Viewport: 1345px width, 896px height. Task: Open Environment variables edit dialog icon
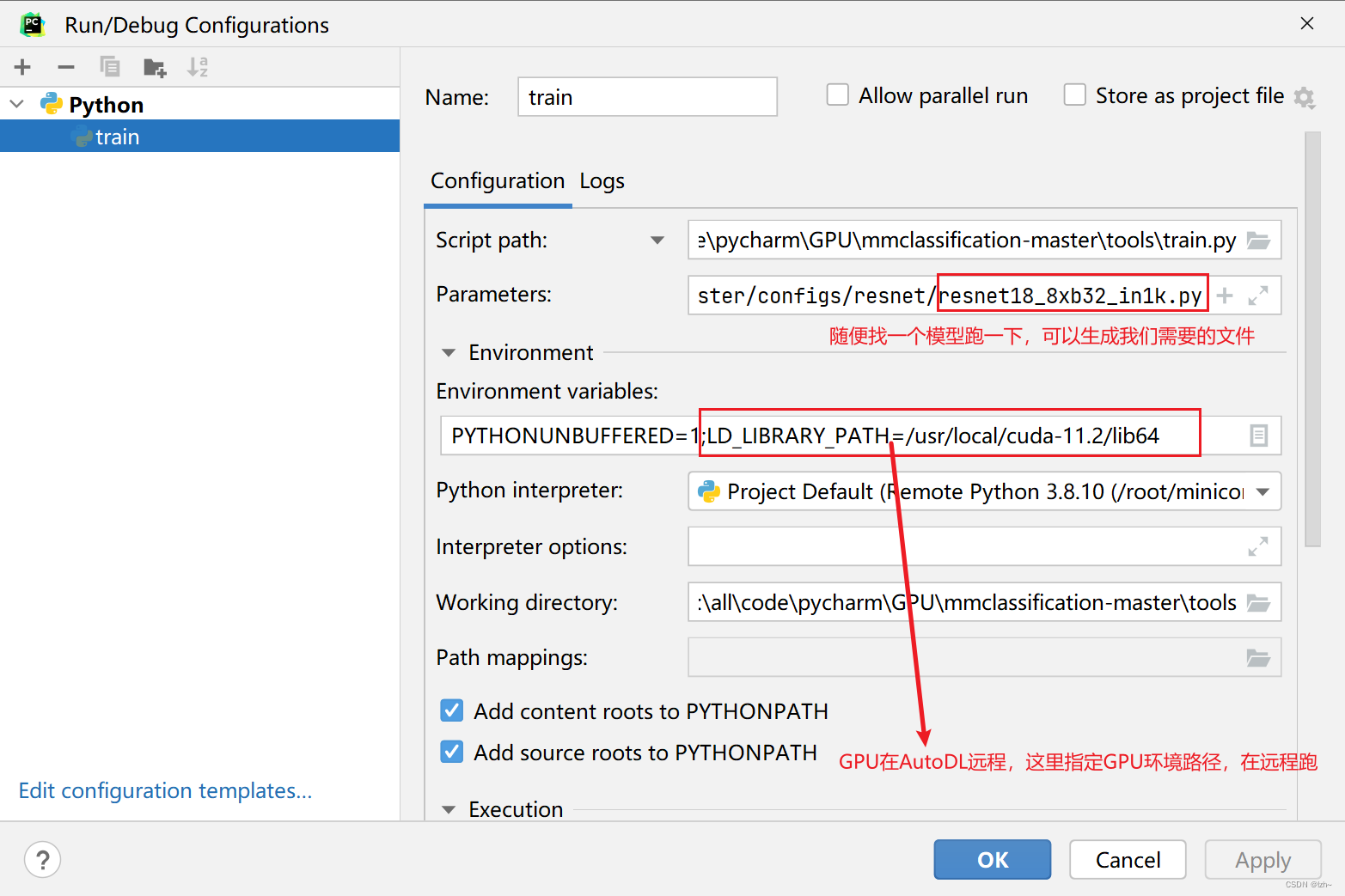[x=1258, y=436]
